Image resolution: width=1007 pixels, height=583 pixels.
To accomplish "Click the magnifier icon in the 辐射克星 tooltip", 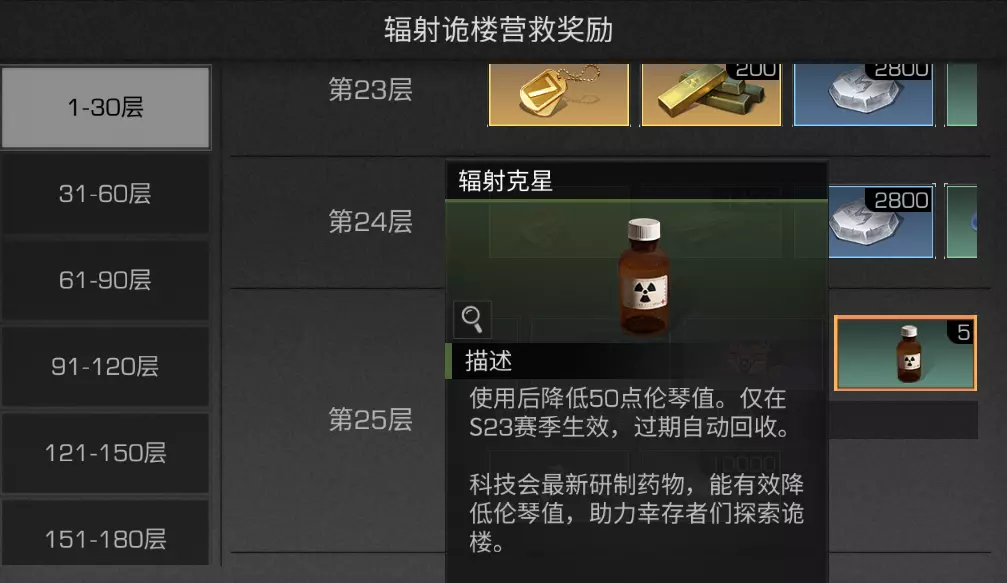I will click(x=472, y=319).
